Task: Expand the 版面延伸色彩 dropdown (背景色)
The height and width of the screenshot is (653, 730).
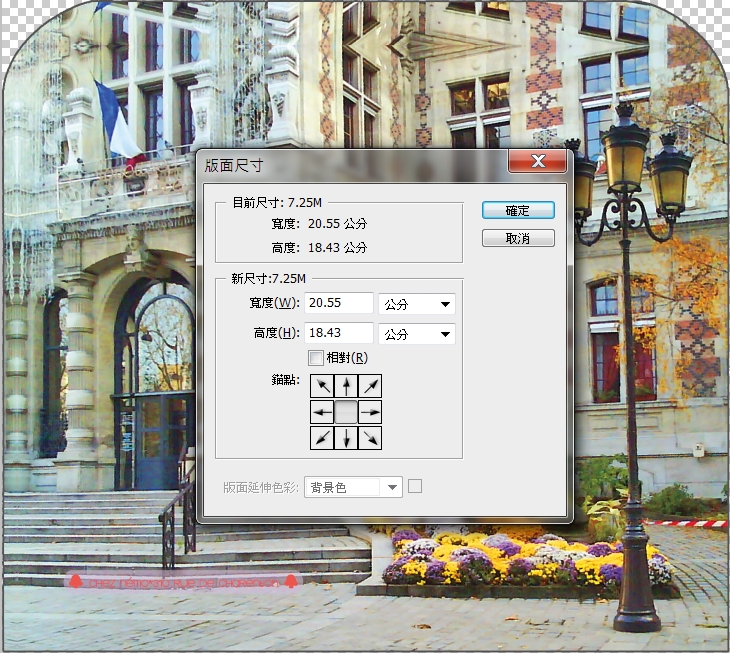Action: click(x=353, y=487)
